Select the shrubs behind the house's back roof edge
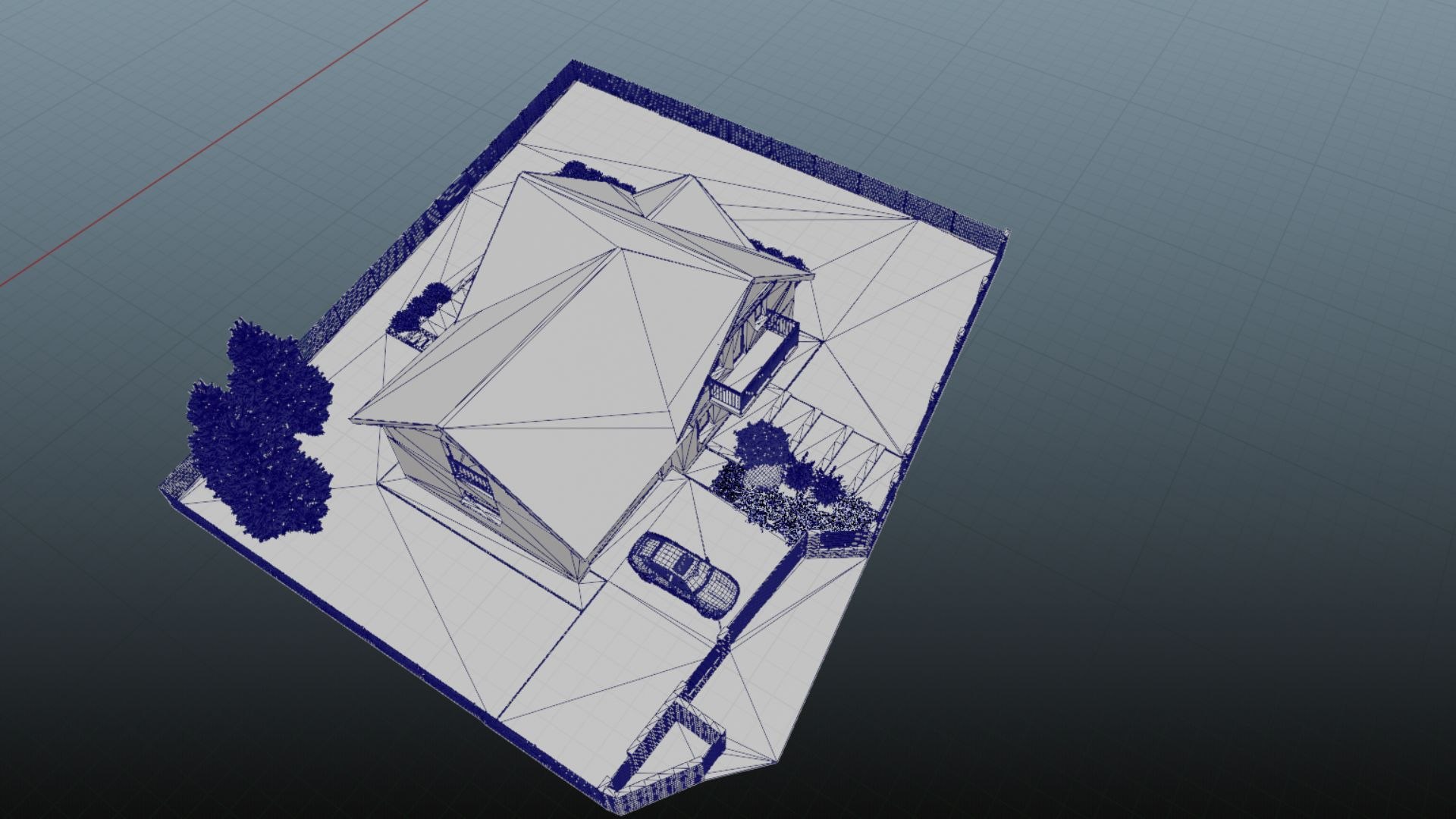The image size is (1456, 819). [585, 173]
